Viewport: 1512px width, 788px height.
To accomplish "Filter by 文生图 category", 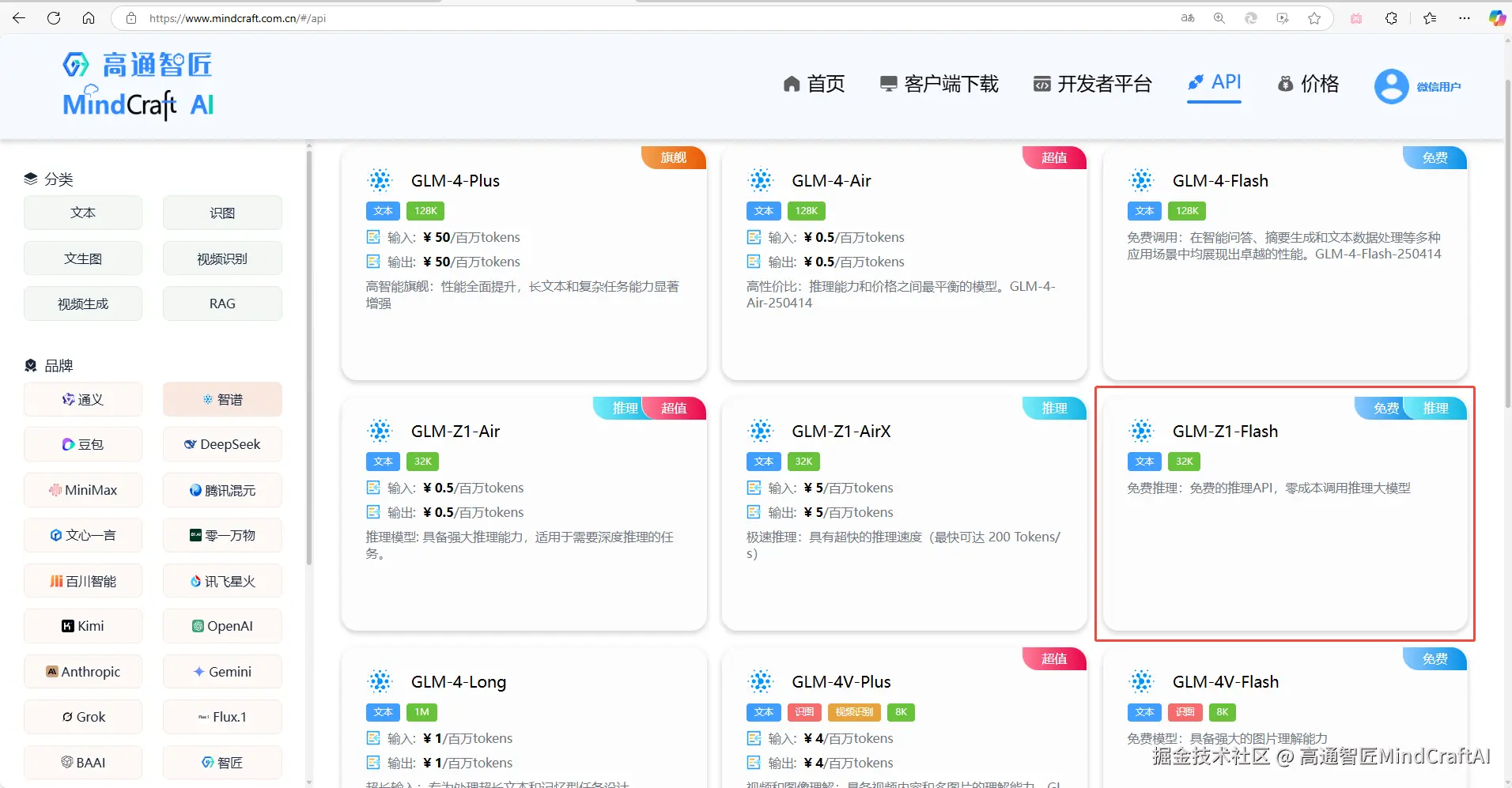I will (83, 258).
